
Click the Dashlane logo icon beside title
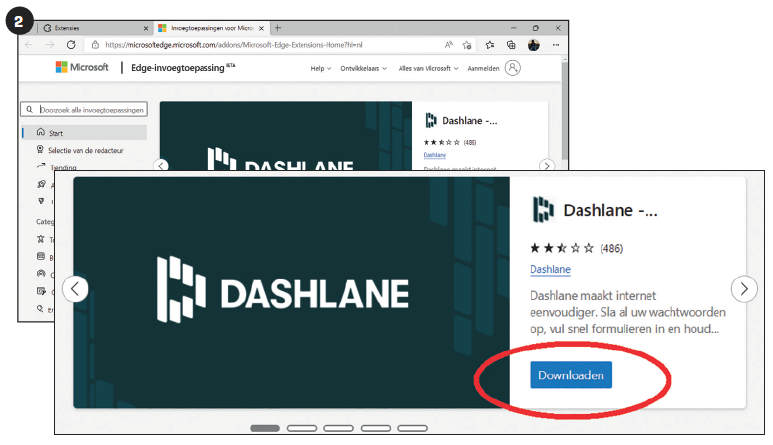pos(543,209)
